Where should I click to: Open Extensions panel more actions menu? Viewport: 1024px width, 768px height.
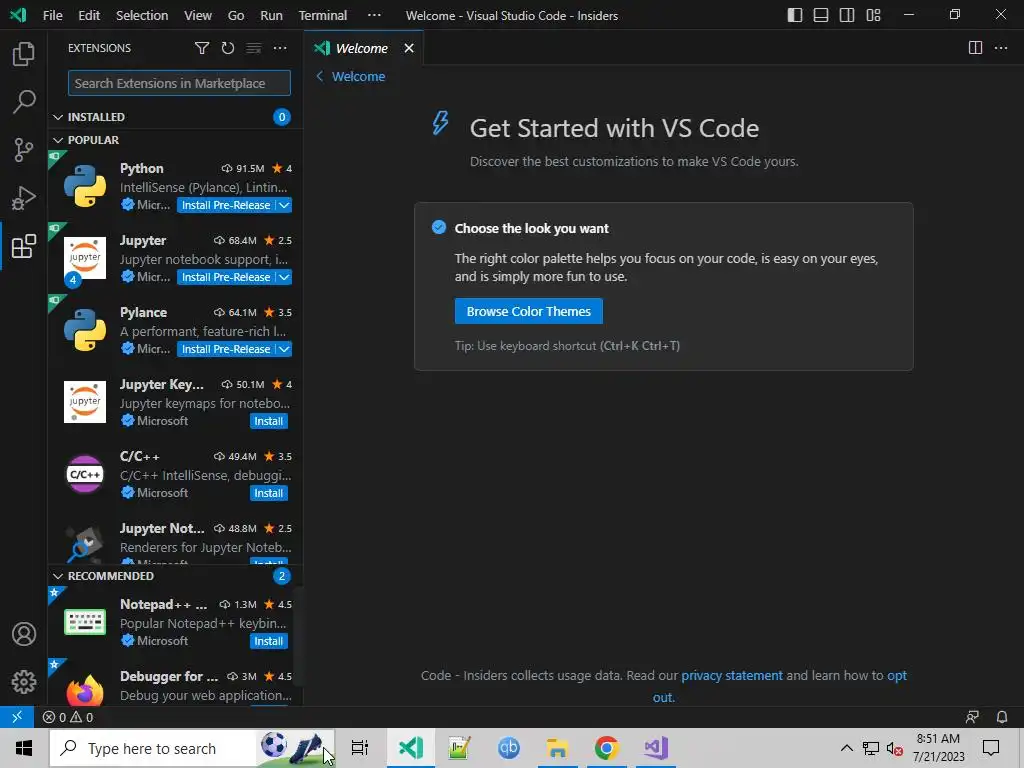280,48
